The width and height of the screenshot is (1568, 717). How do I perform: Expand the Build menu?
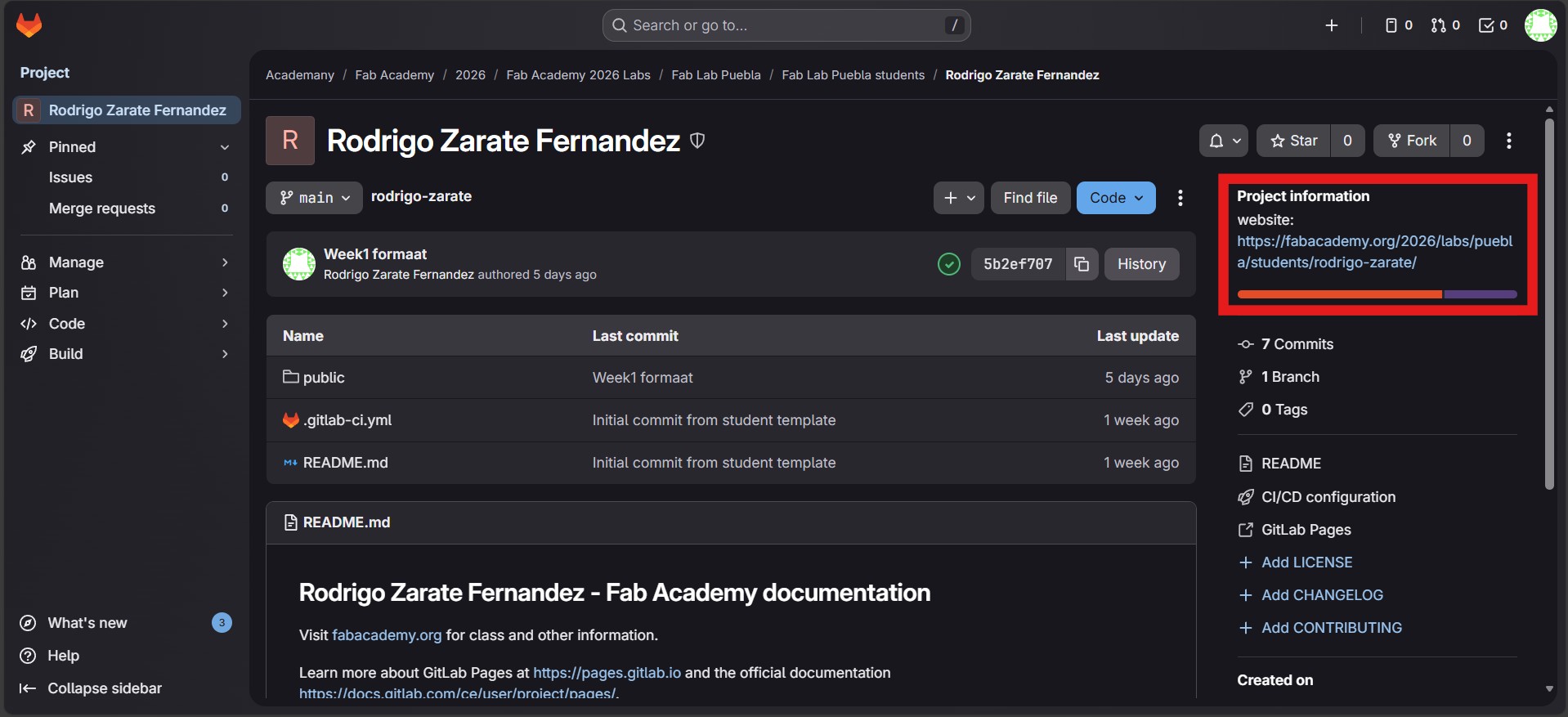(x=127, y=354)
